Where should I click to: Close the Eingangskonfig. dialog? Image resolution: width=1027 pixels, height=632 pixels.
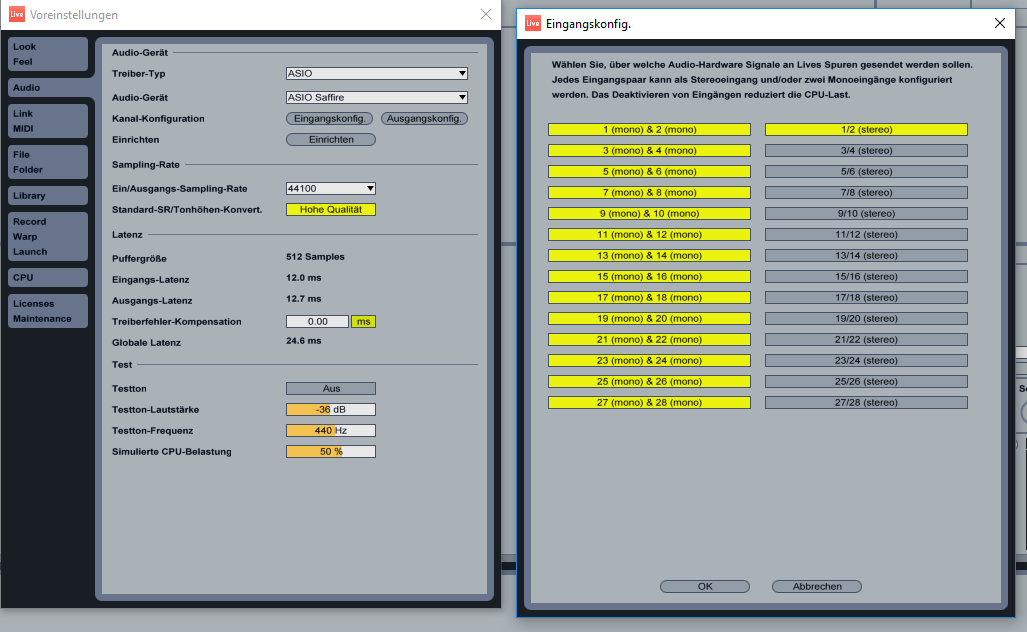click(x=999, y=24)
